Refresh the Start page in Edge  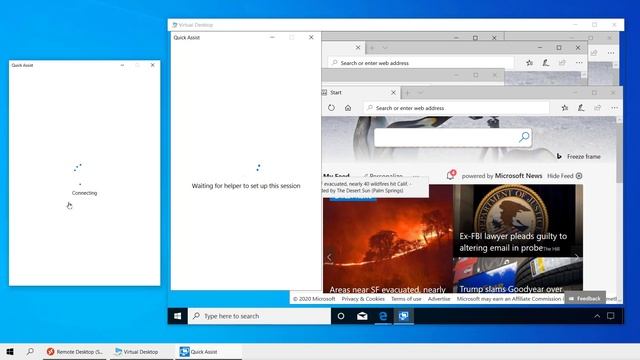click(x=331, y=108)
